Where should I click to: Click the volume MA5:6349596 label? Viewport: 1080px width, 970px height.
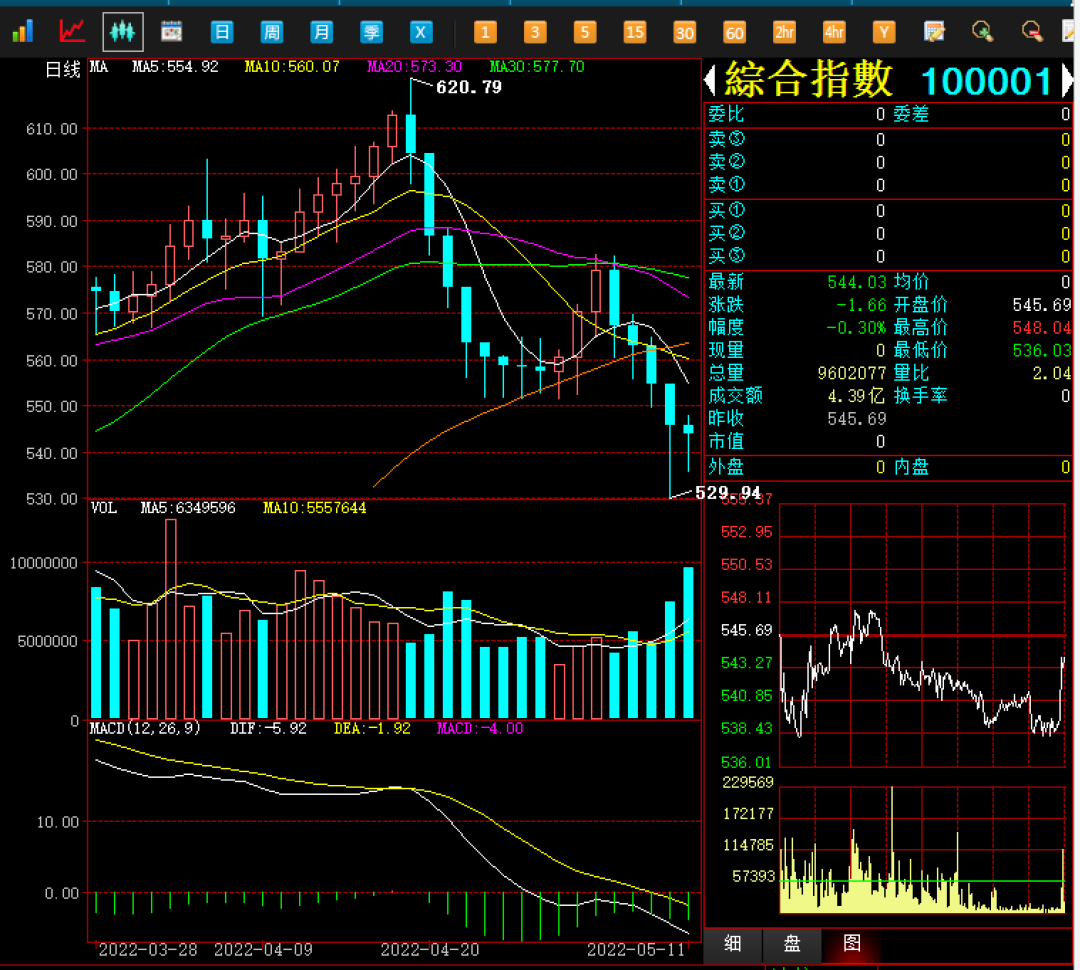point(188,508)
